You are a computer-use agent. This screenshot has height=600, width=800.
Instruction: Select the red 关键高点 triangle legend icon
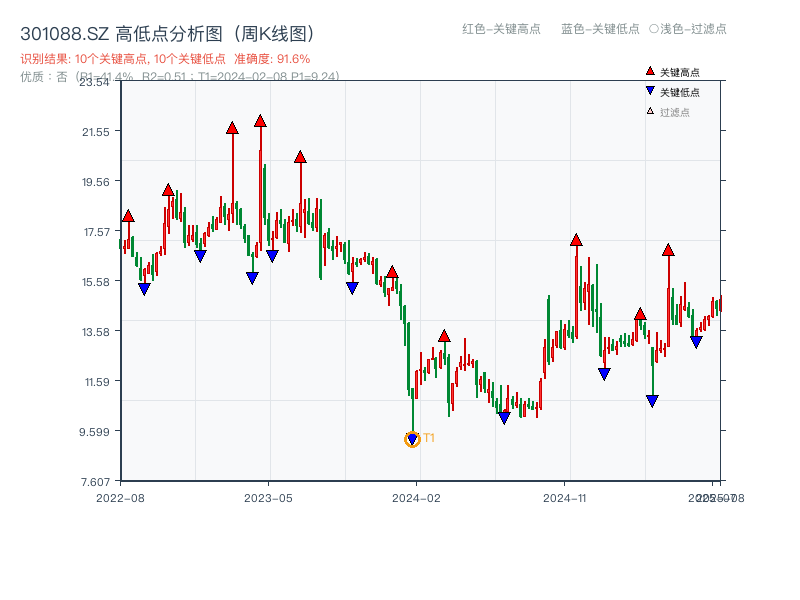pyautogui.click(x=650, y=71)
